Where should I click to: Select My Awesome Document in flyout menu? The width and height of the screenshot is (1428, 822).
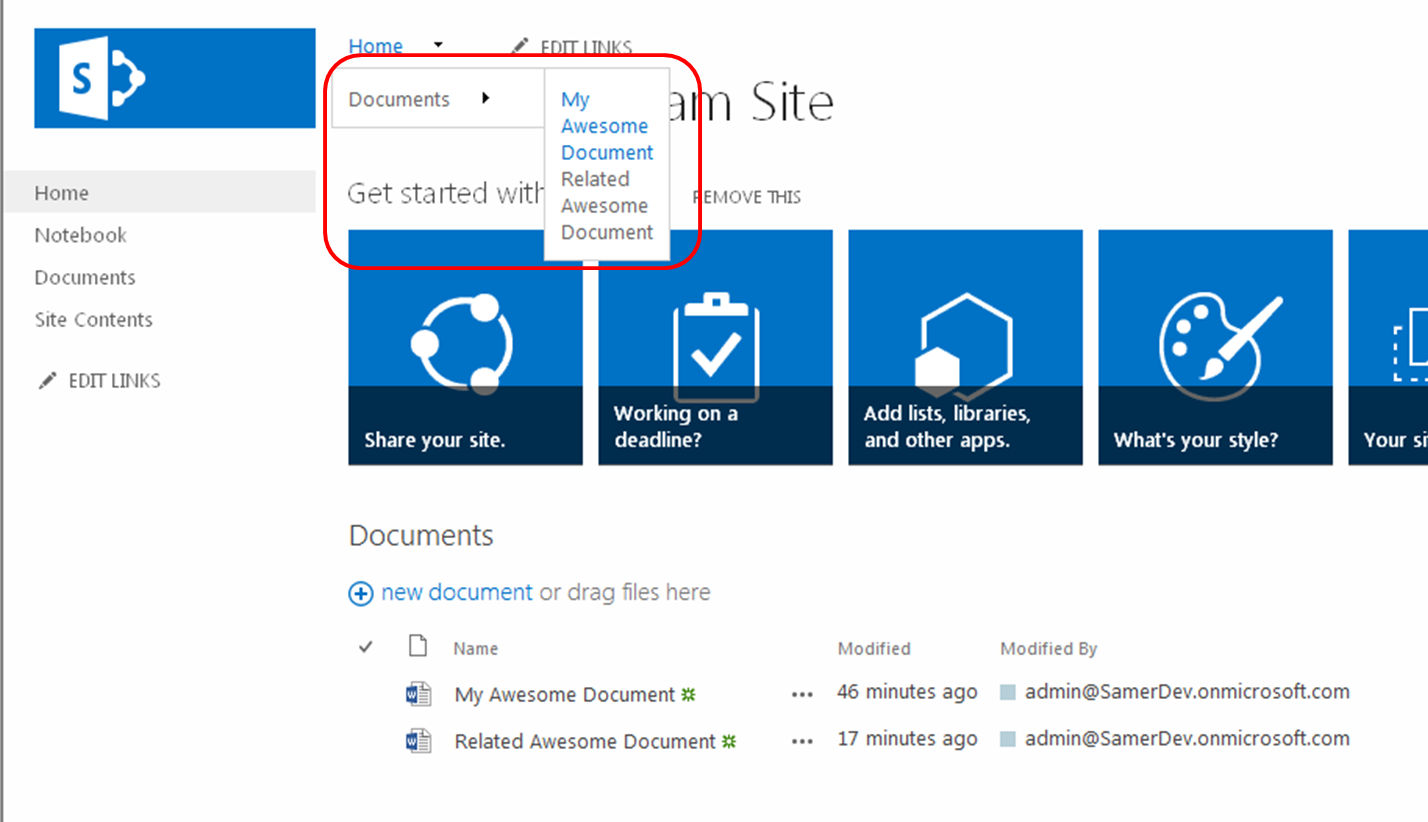coord(606,126)
